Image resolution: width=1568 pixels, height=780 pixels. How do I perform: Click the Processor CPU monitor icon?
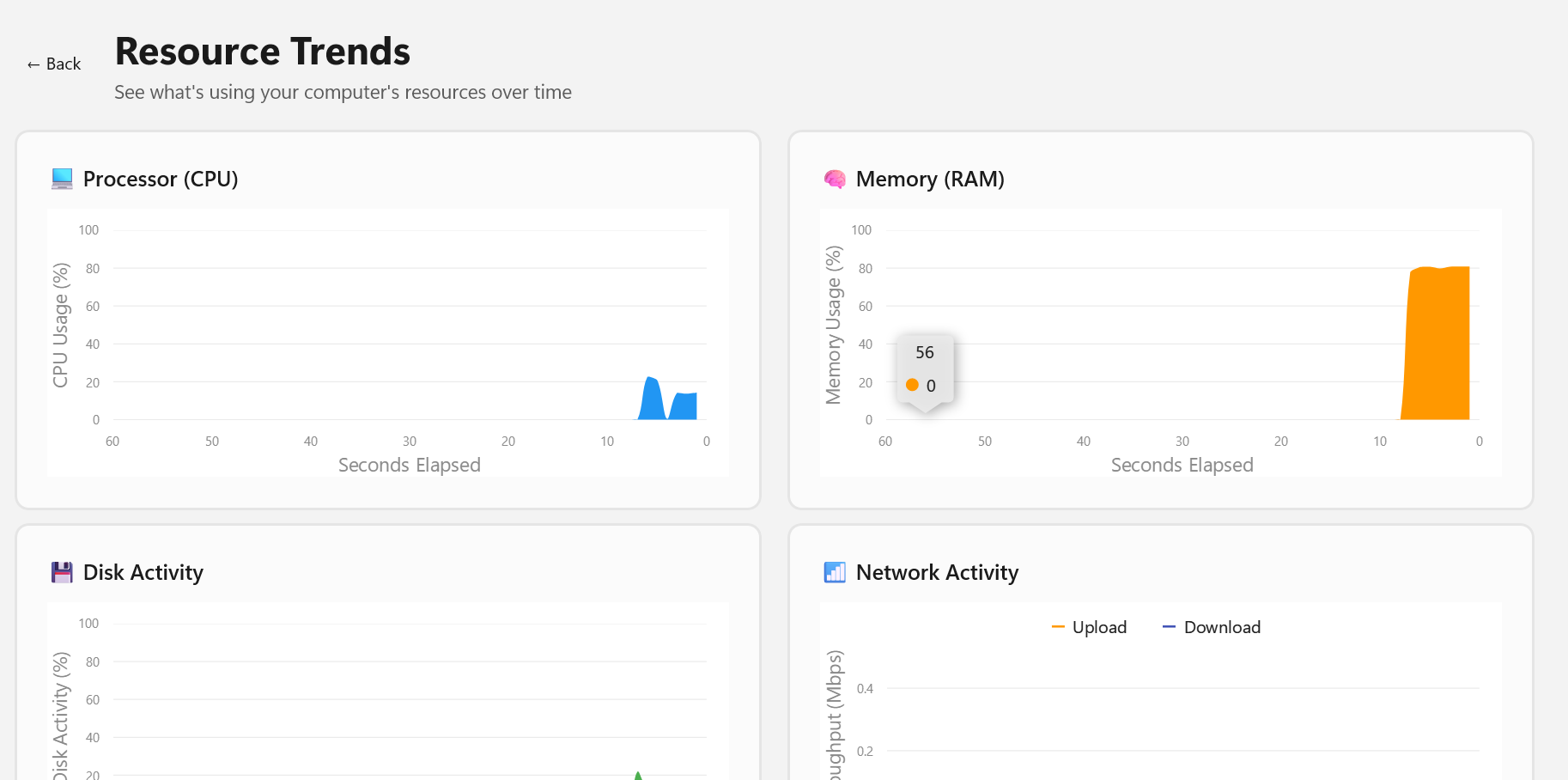pos(62,179)
